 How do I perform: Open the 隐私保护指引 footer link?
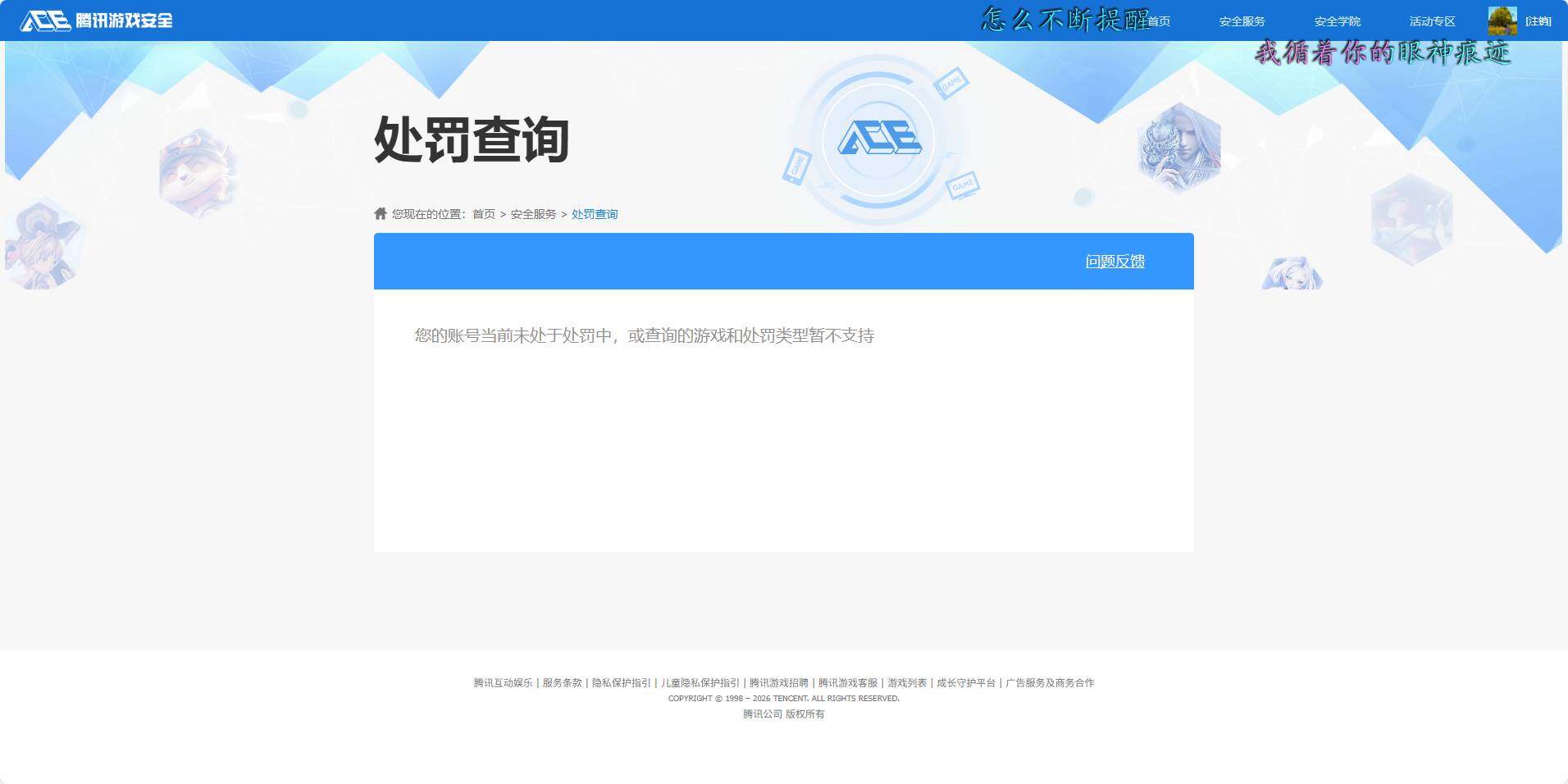[621, 682]
